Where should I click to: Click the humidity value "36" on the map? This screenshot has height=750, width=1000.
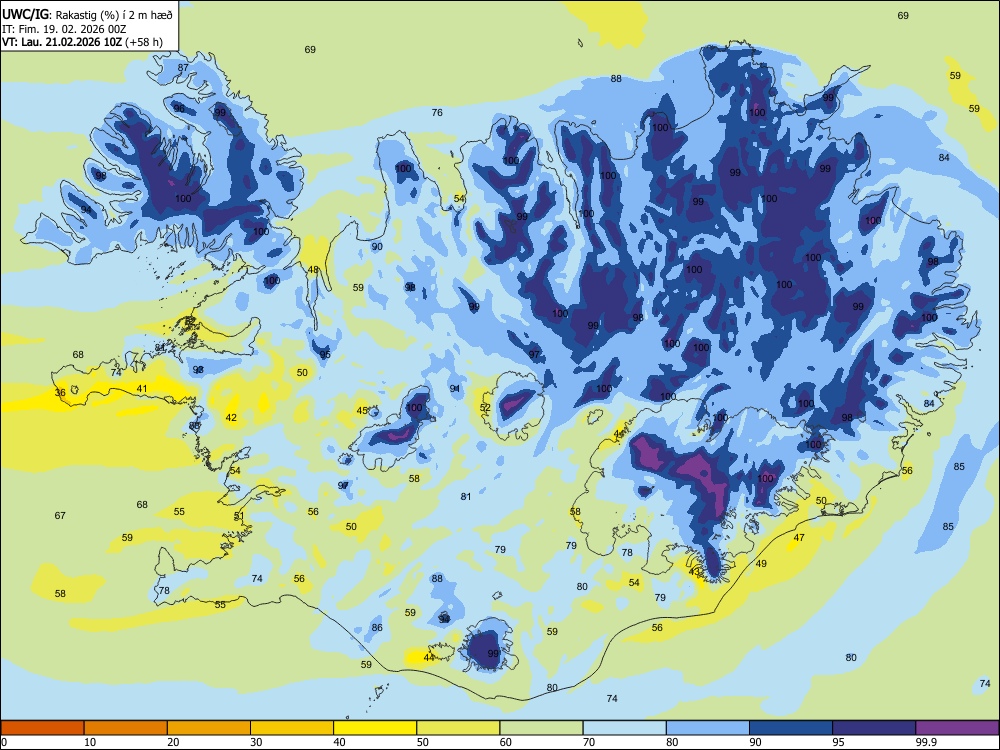[x=60, y=393]
